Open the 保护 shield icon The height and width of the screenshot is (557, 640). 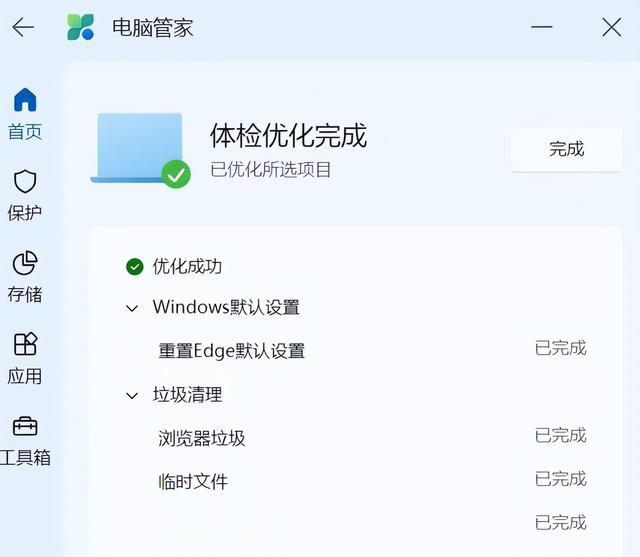tap(25, 181)
